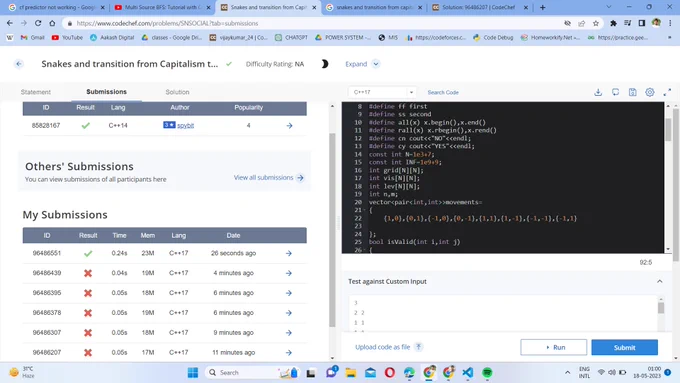Click Popularity column header

[248, 108]
